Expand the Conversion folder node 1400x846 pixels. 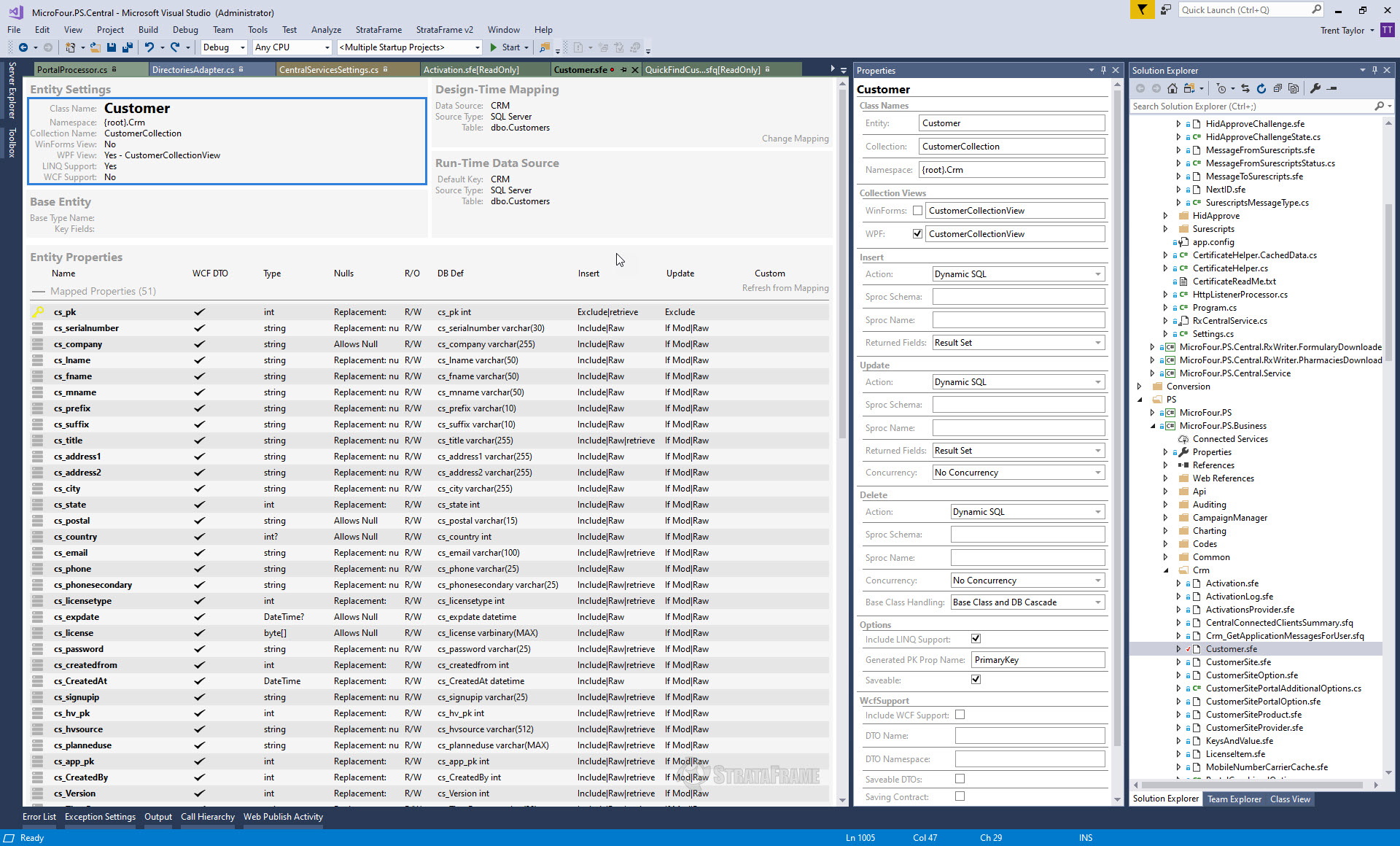(x=1140, y=387)
